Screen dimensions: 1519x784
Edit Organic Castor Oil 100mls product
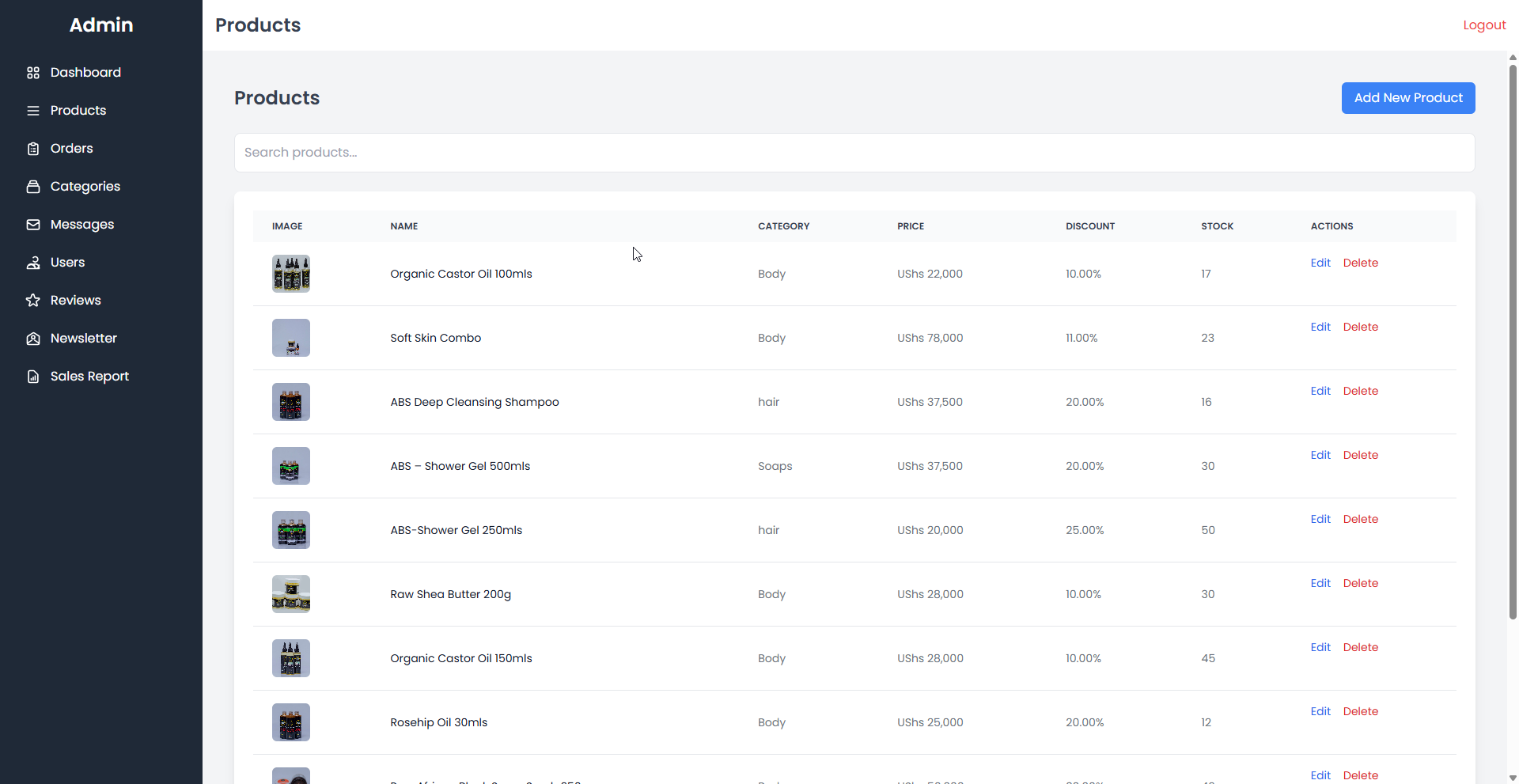(x=1320, y=263)
